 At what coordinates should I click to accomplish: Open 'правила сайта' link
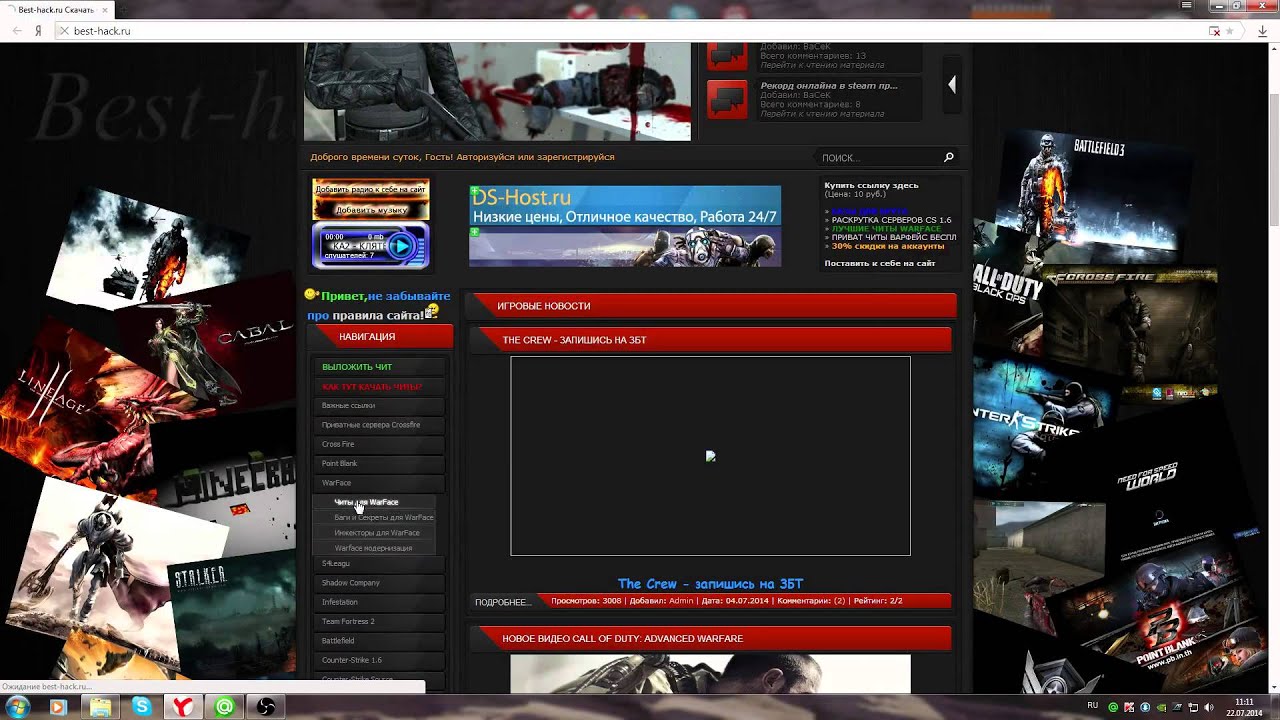pyautogui.click(x=378, y=315)
